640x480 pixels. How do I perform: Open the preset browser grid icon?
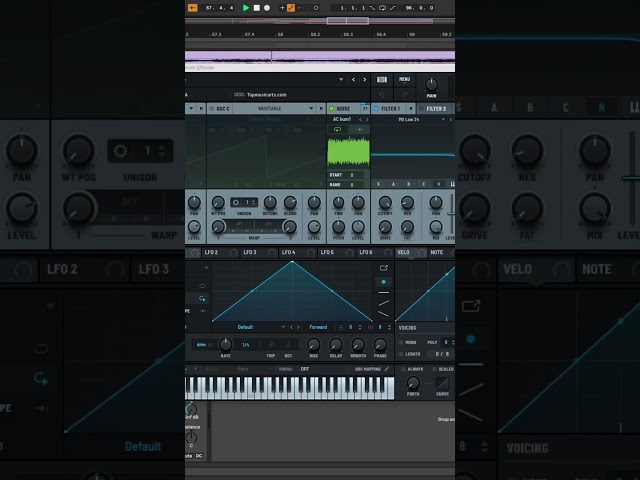[382, 79]
